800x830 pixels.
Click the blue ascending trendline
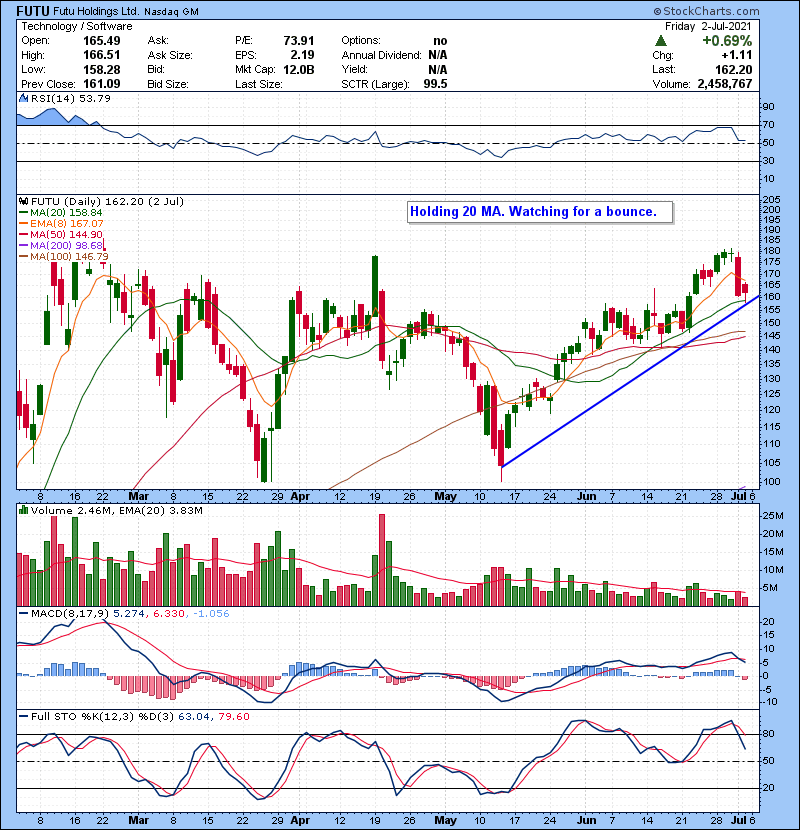[x=630, y=382]
